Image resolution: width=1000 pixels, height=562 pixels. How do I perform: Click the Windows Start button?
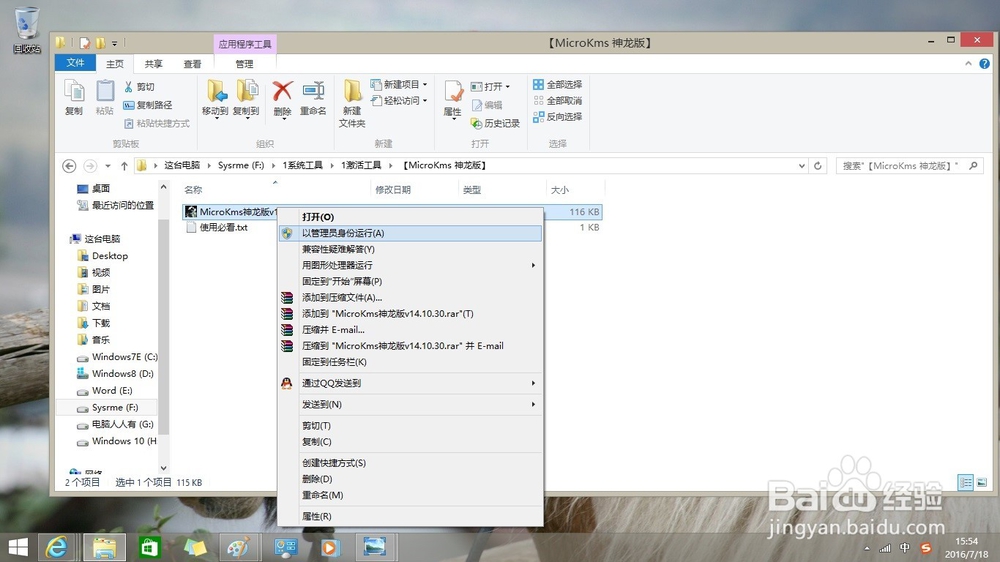pos(18,547)
